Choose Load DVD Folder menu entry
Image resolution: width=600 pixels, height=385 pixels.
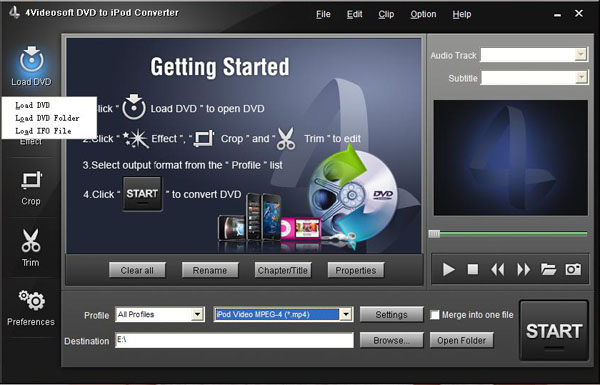coord(47,118)
